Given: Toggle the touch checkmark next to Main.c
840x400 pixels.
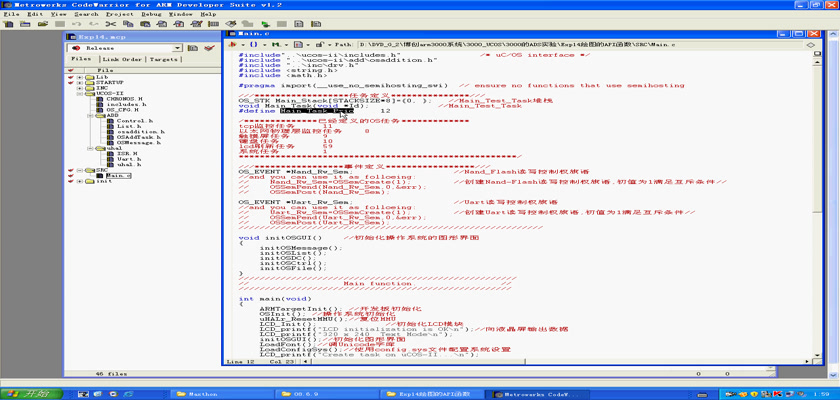Looking at the screenshot, I should tap(71, 176).
